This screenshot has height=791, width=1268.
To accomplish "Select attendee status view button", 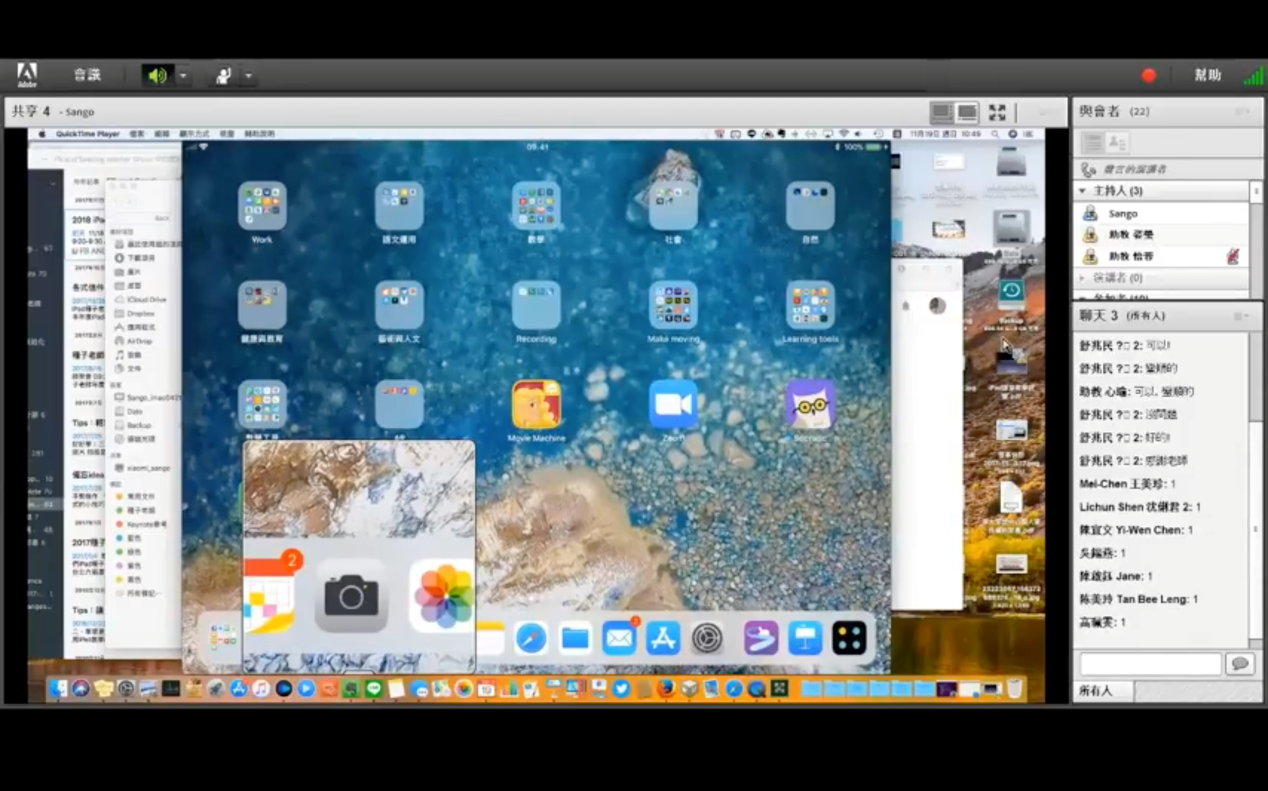I will (1117, 143).
